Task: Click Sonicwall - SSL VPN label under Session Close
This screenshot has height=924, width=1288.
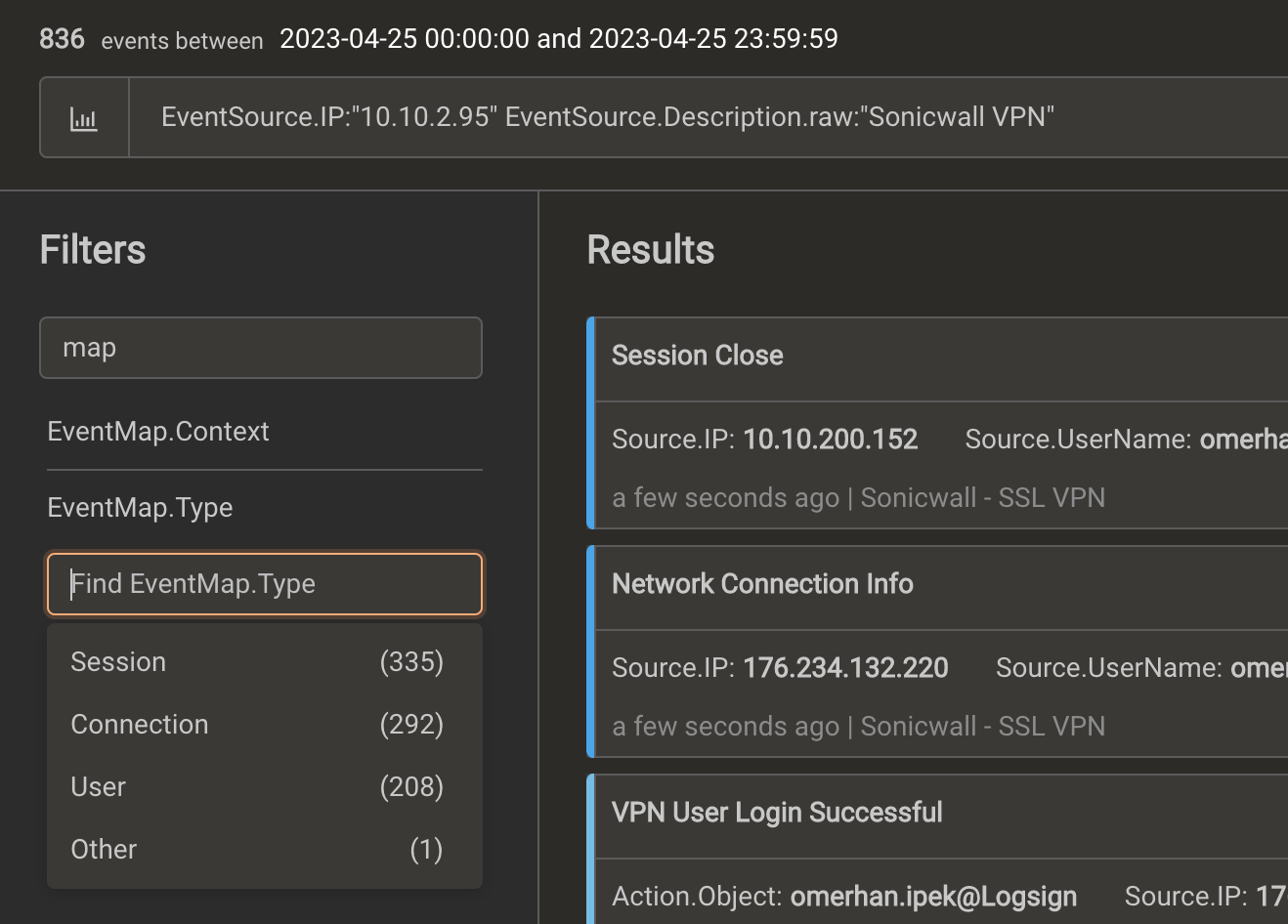Action: [983, 498]
